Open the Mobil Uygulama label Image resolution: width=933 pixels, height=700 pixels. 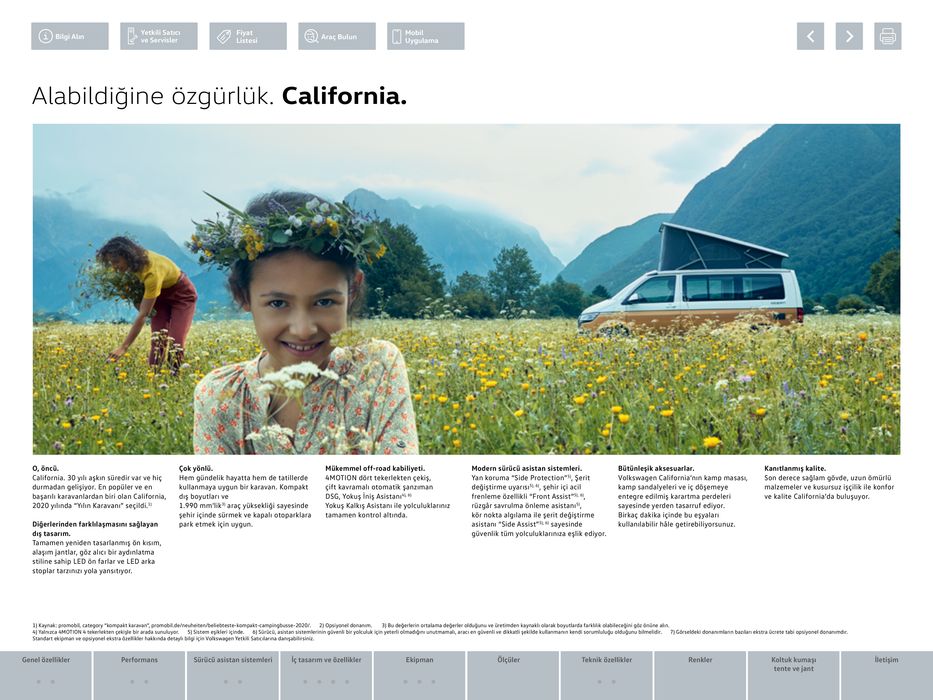[421, 36]
